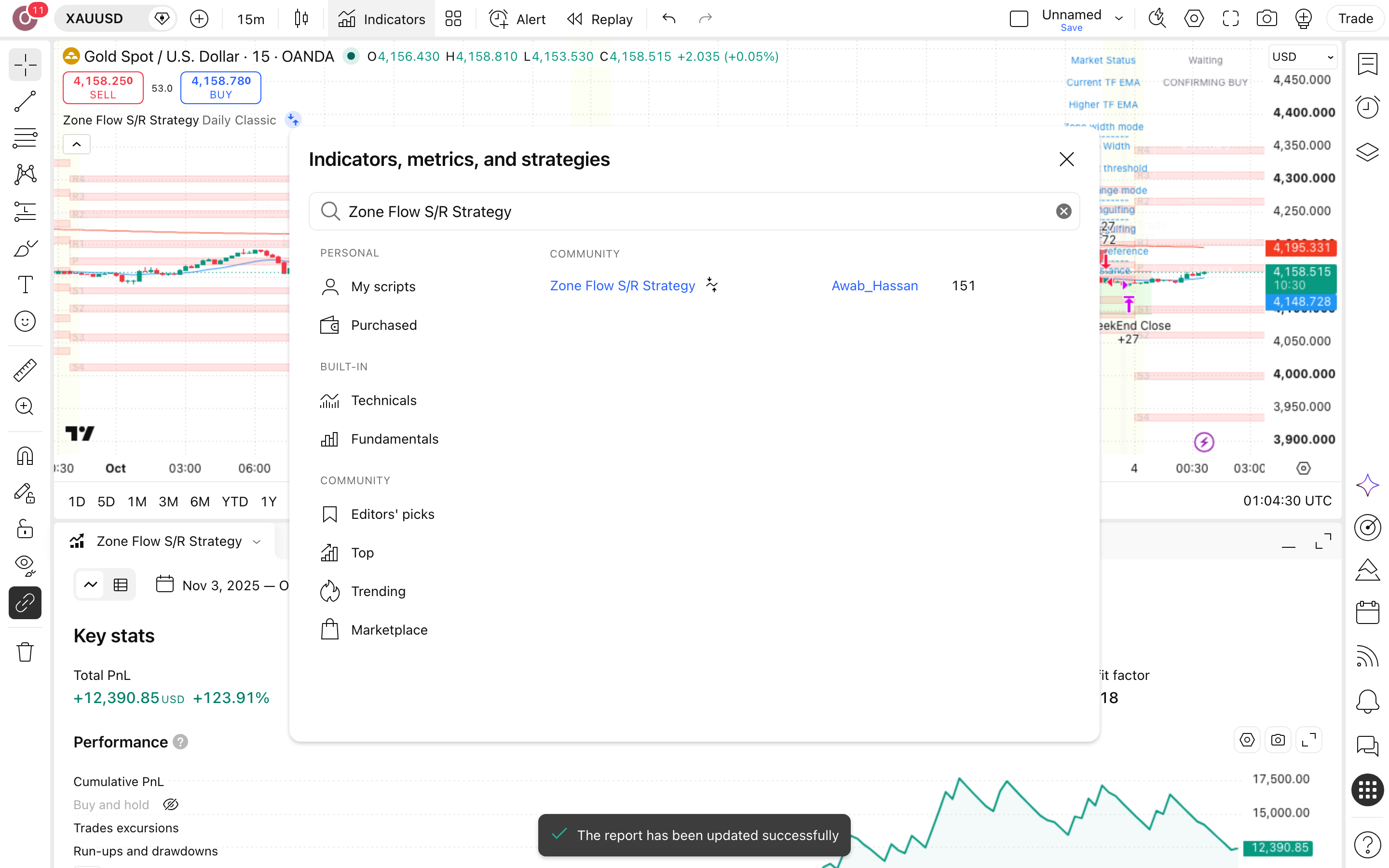Toggle keep drawing mode pencil lock
This screenshot has height=868, width=1389.
(x=25, y=493)
